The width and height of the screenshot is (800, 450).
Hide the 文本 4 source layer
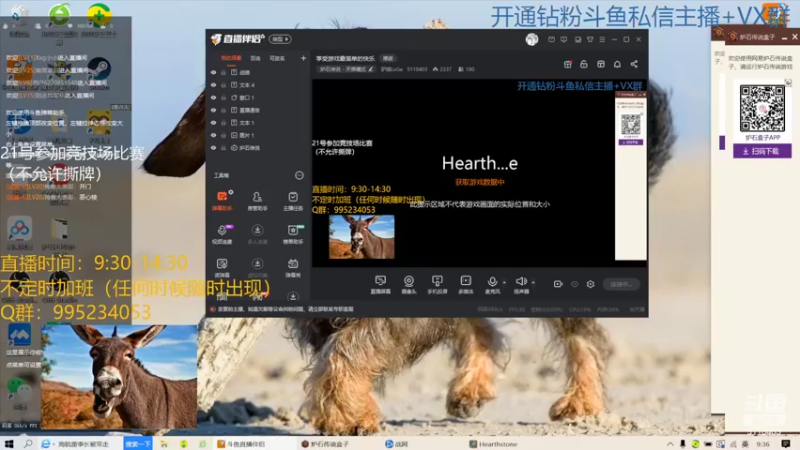click(x=213, y=85)
